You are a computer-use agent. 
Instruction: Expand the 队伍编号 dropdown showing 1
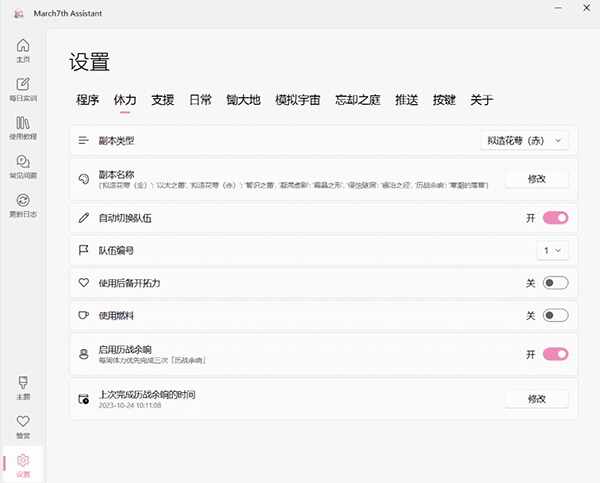point(553,250)
